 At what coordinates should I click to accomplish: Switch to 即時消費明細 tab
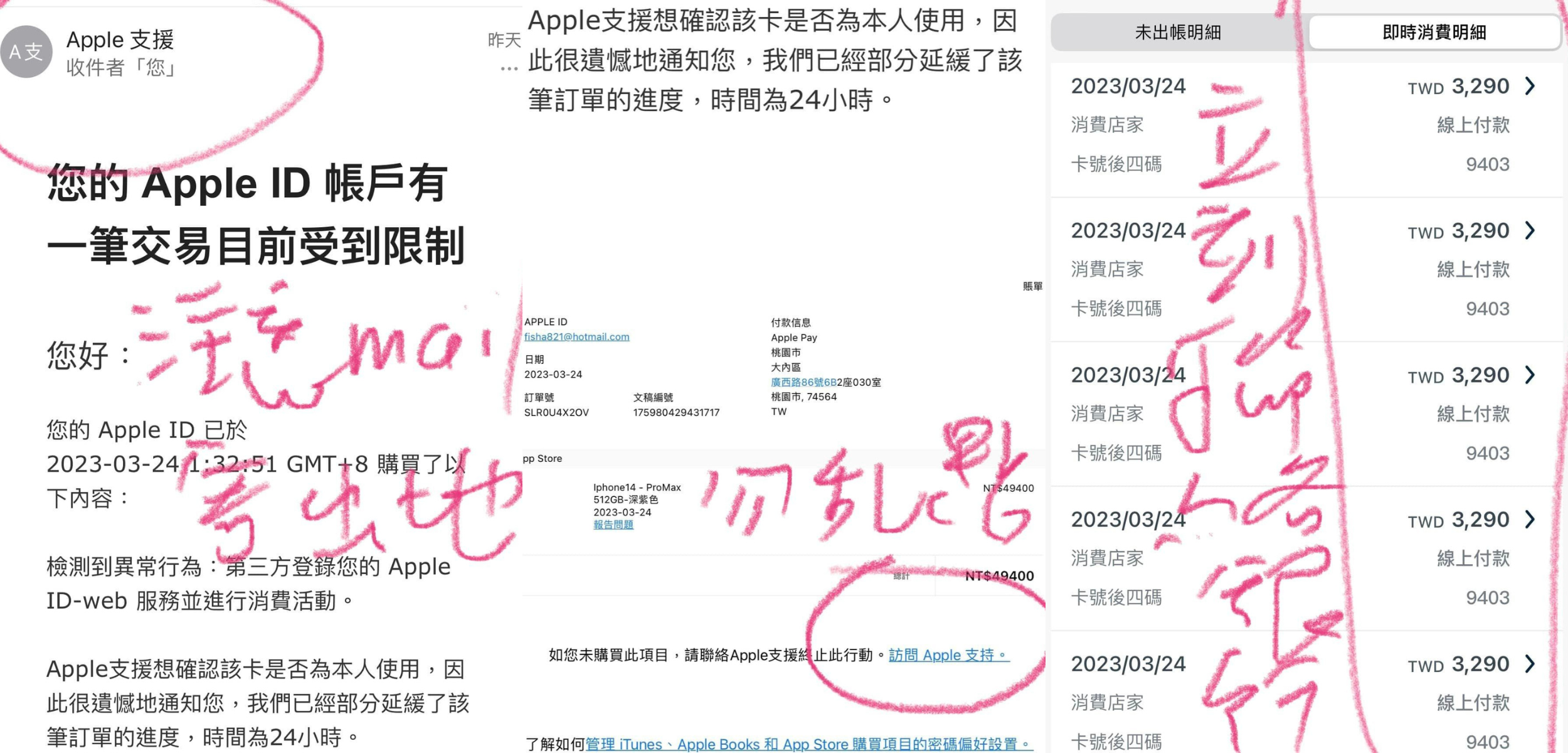point(1434,32)
